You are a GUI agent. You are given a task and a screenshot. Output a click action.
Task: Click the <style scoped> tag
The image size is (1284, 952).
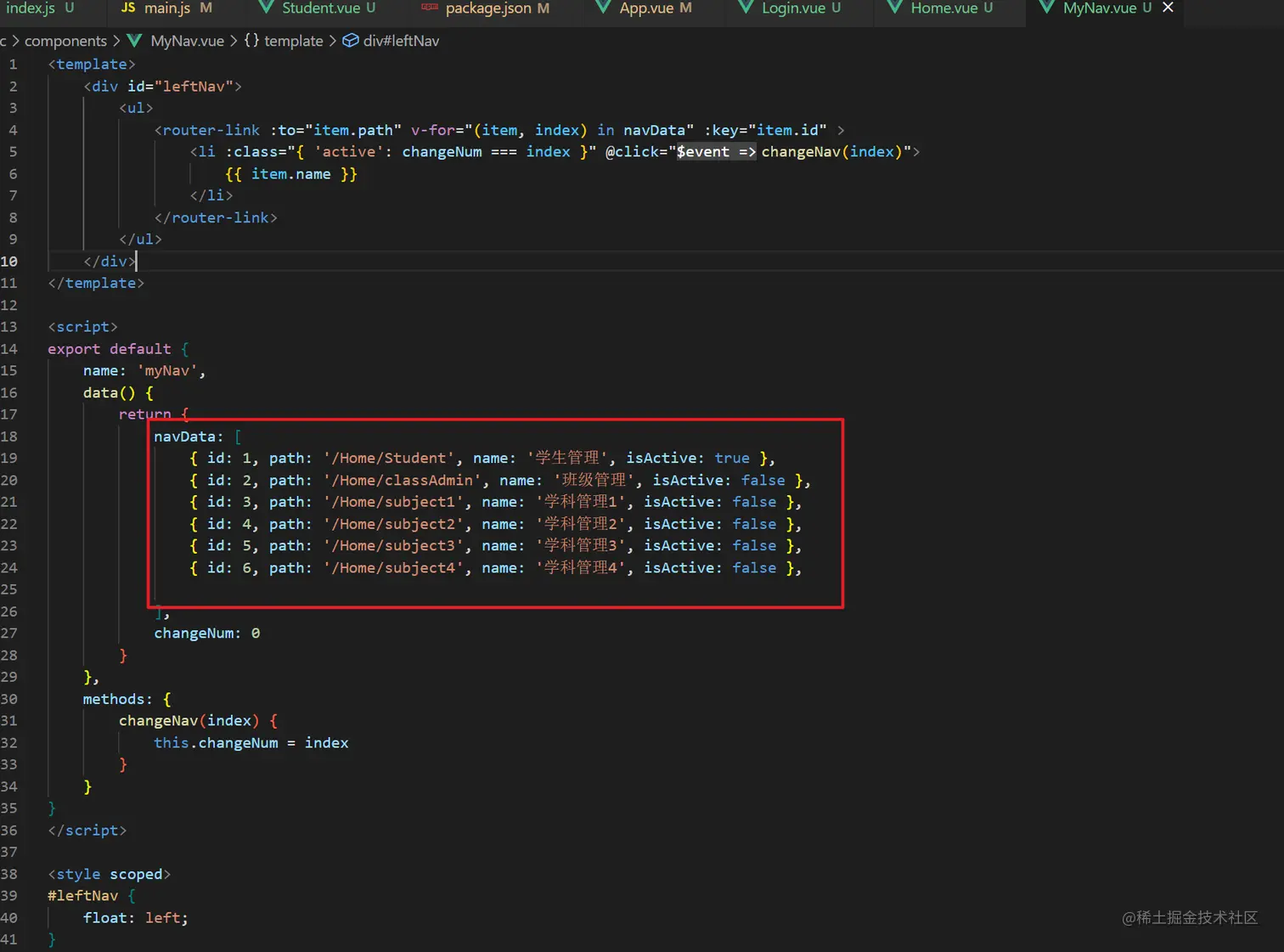[110, 875]
